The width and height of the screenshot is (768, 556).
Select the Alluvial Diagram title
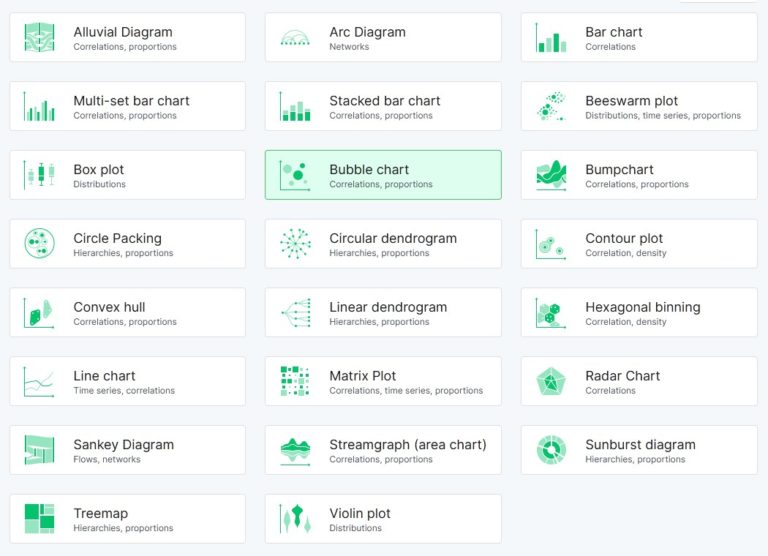[123, 32]
